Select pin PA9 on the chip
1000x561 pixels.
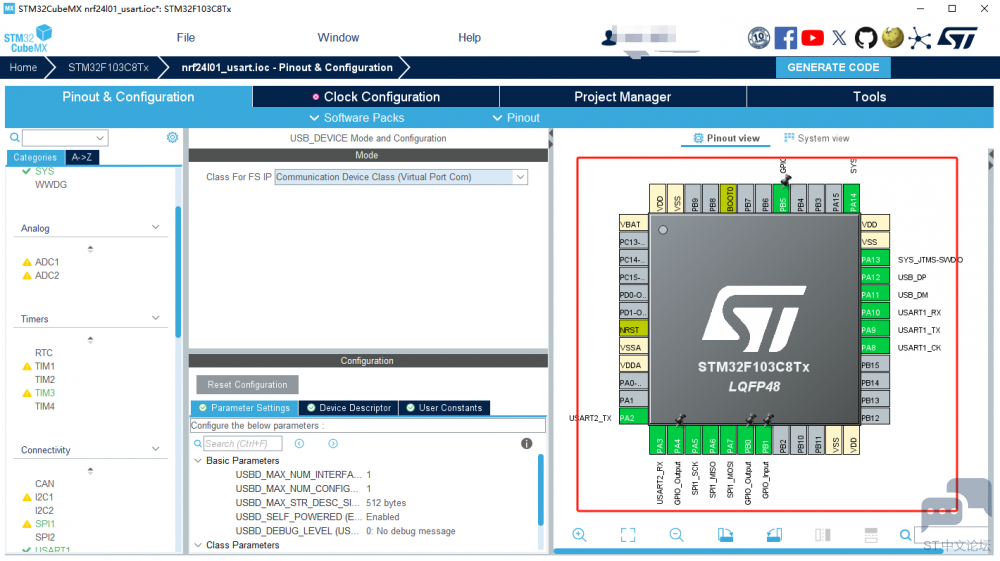coord(874,330)
